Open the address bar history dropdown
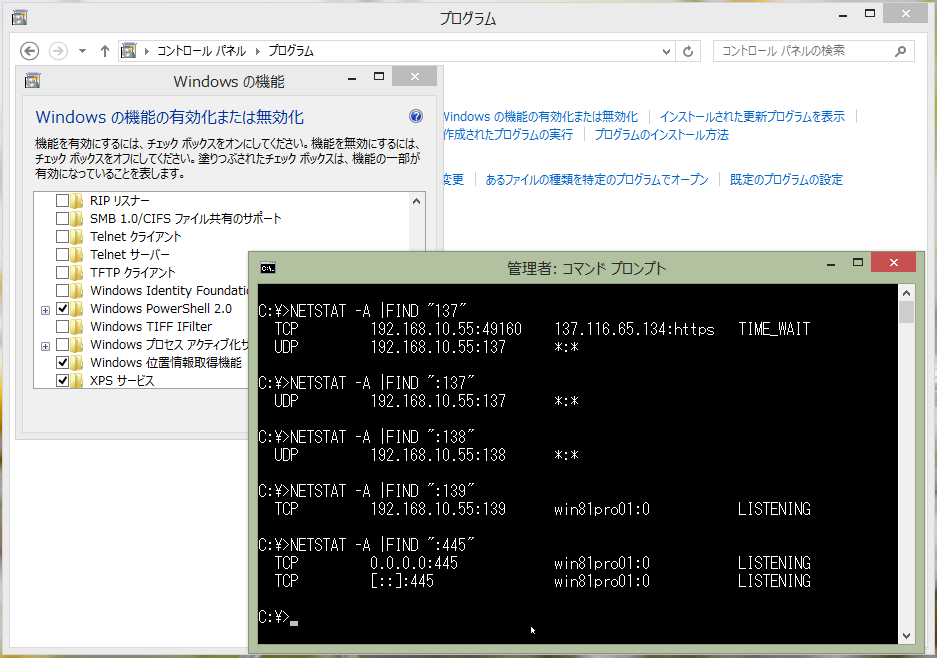Image resolution: width=937 pixels, height=658 pixels. pyautogui.click(x=666, y=51)
